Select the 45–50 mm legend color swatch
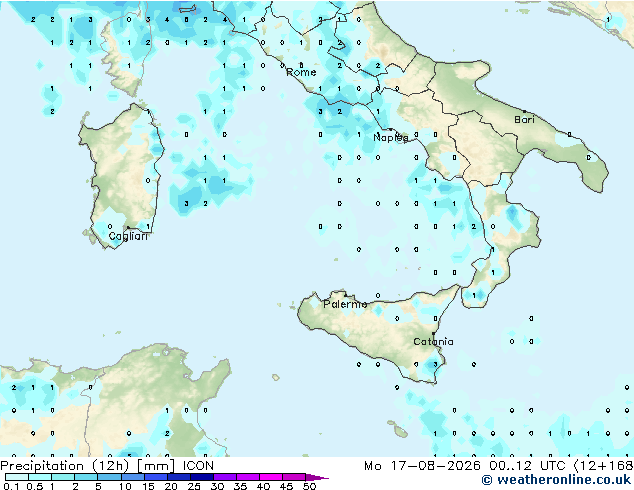The height and width of the screenshot is (490, 634). pos(294,477)
